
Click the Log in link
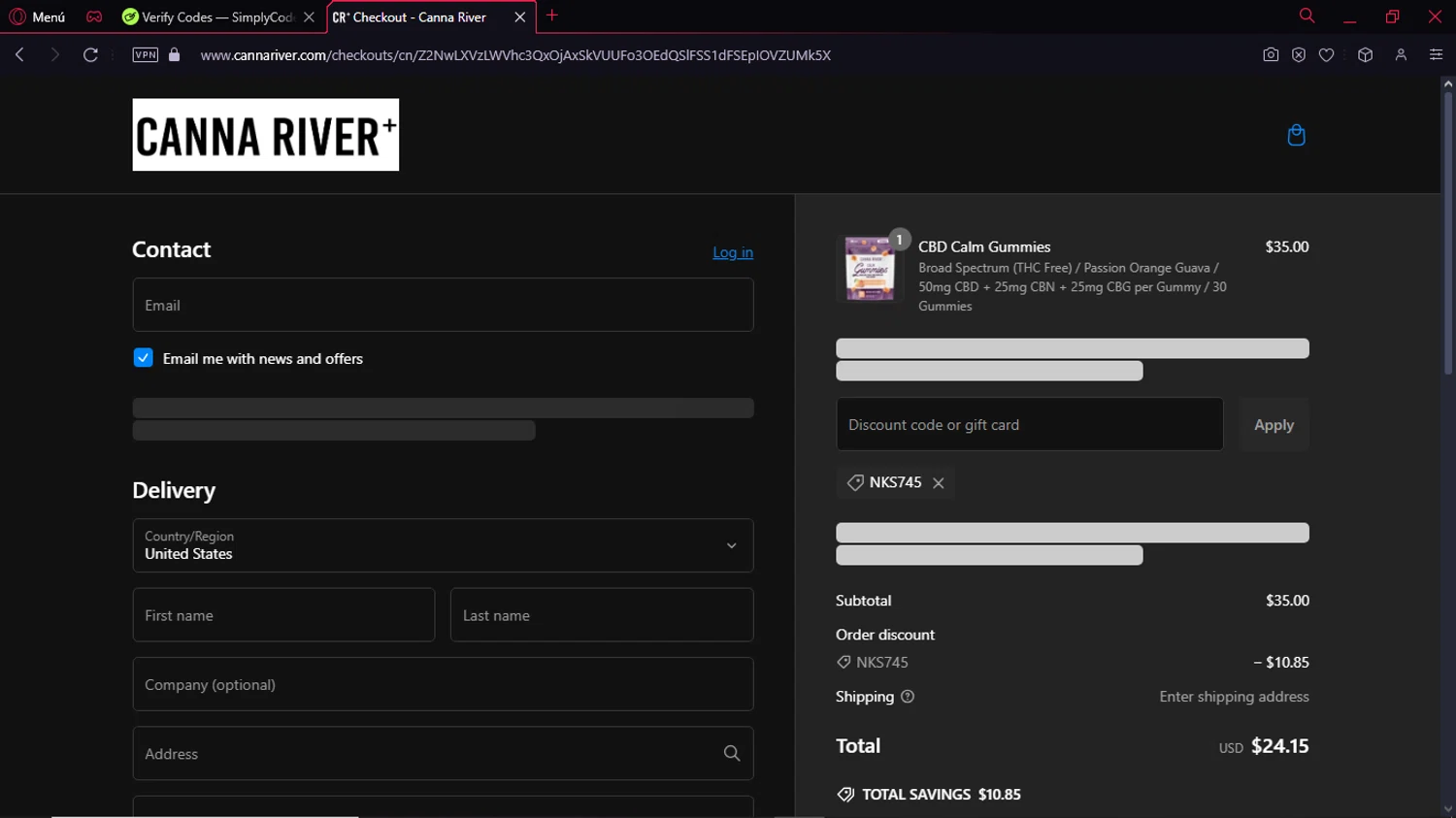732,252
